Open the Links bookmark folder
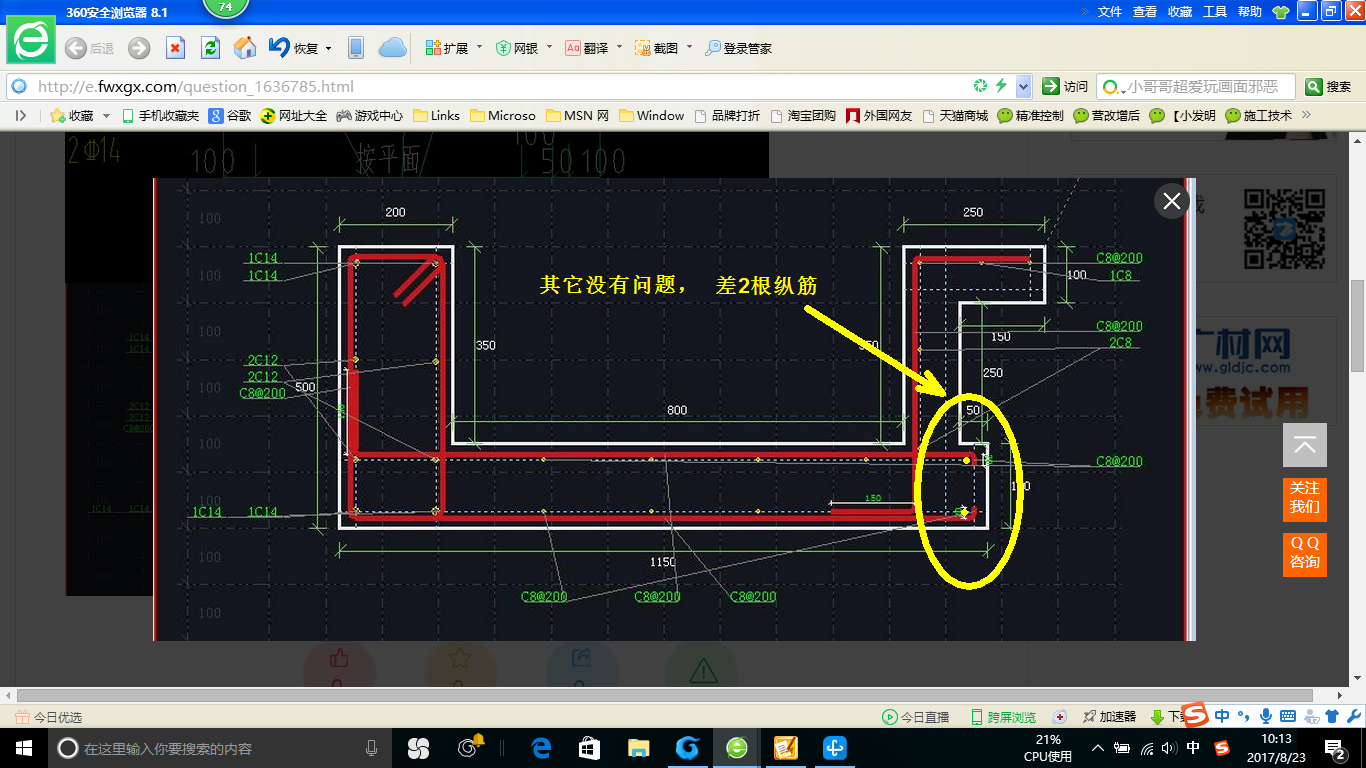Image resolution: width=1366 pixels, height=768 pixels. pyautogui.click(x=436, y=116)
